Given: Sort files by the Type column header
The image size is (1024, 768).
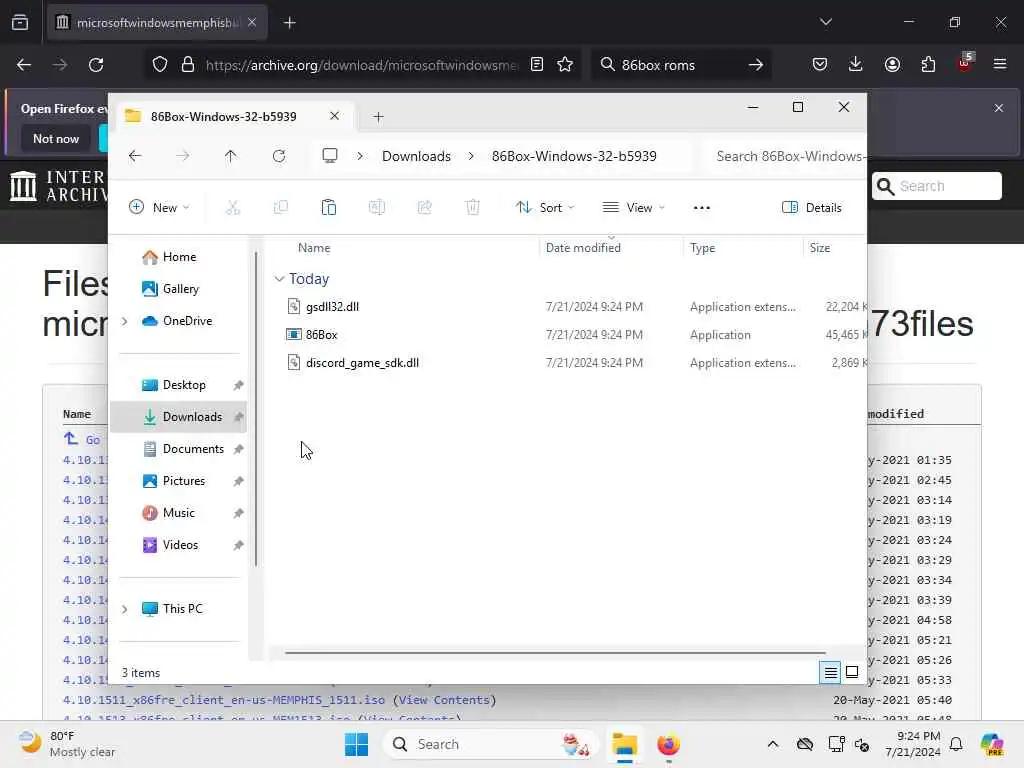Looking at the screenshot, I should tap(703, 248).
